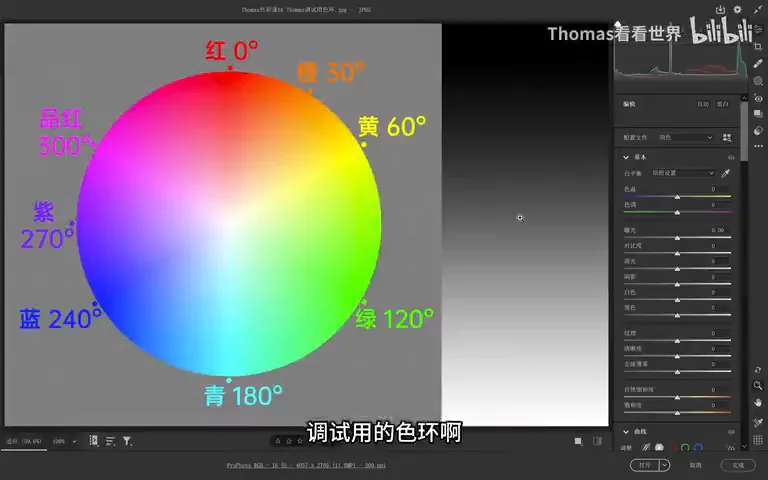Select the Zoom magnifier tool
This screenshot has height=480, width=768.
pos(758,386)
